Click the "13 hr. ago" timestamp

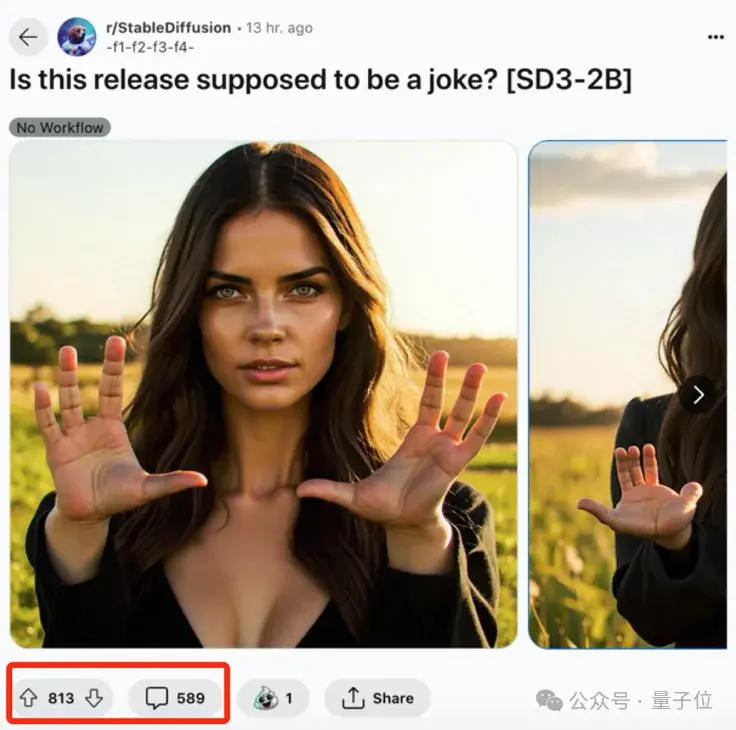tap(281, 27)
